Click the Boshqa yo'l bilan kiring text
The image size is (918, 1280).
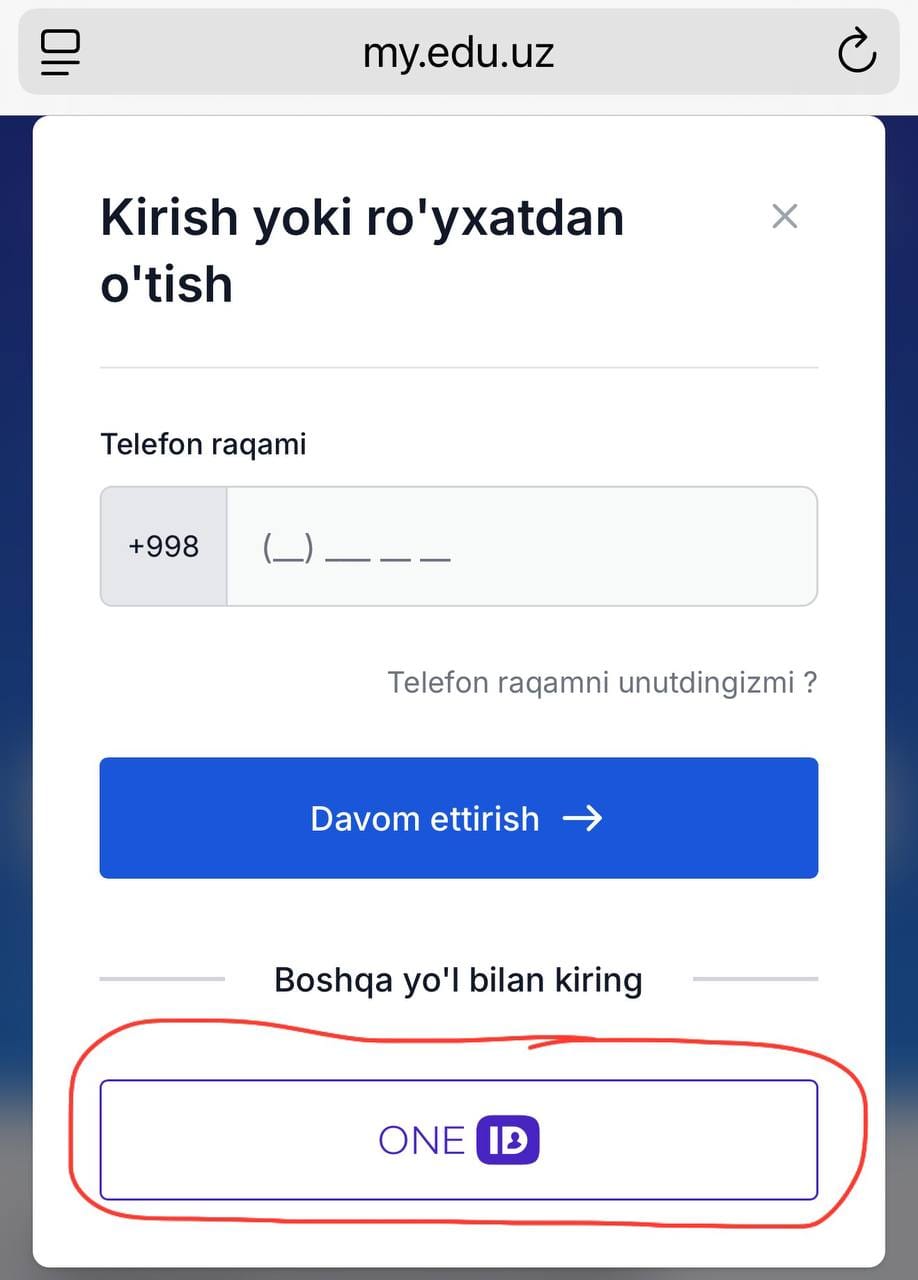(458, 980)
